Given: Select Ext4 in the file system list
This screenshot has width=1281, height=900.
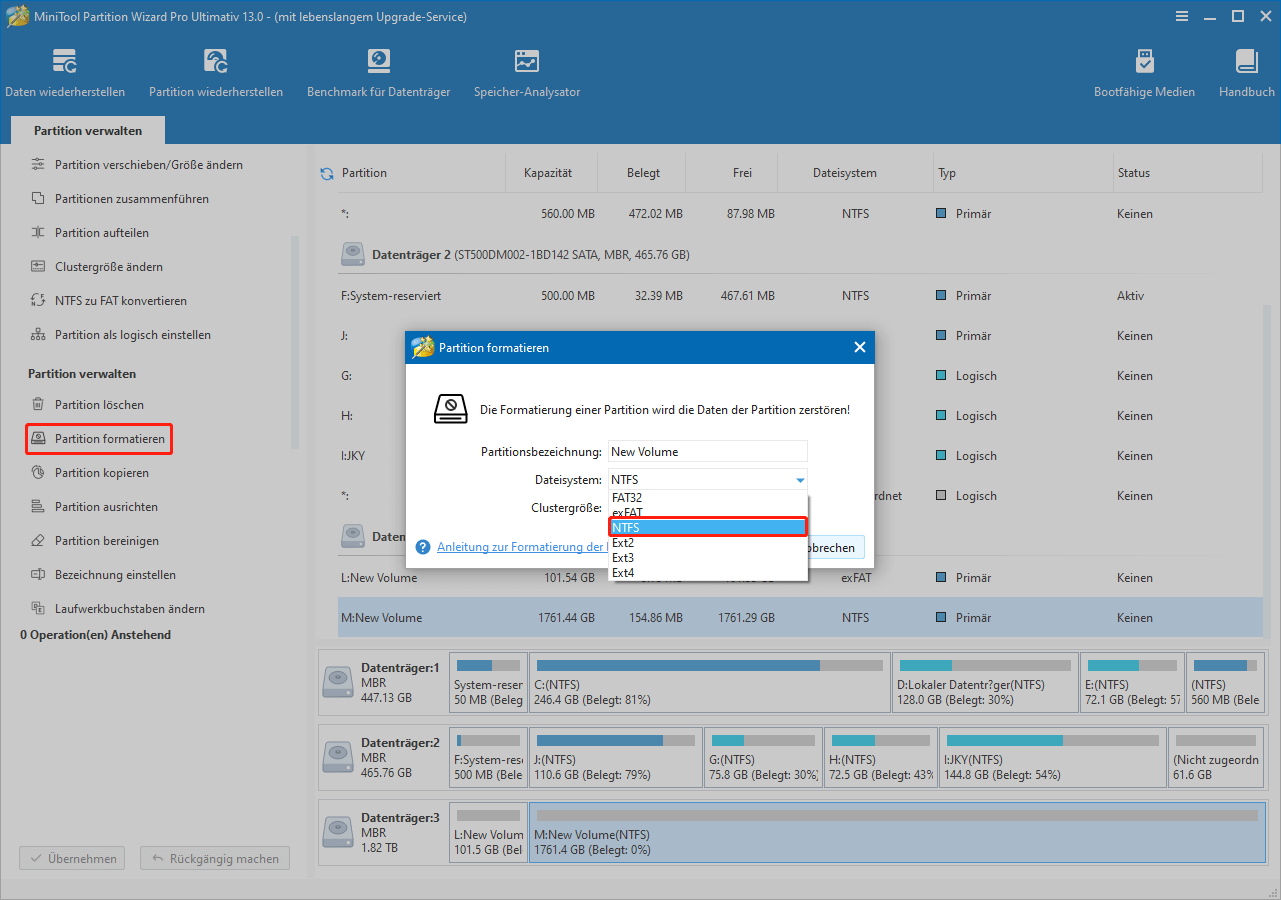Looking at the screenshot, I should click(623, 573).
